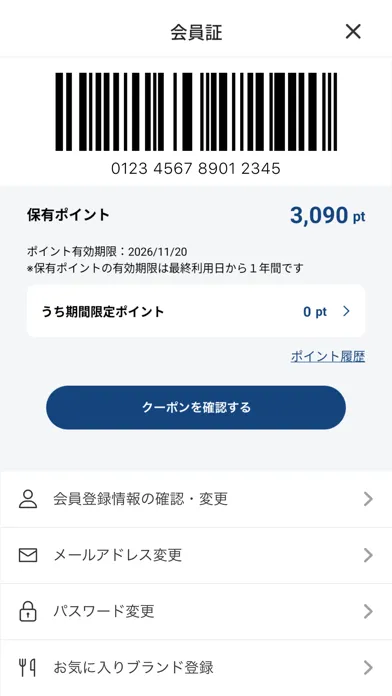Screen dimensions: 392x696
Task: Click the padlock icon for パスワード変更
Action: [28, 611]
